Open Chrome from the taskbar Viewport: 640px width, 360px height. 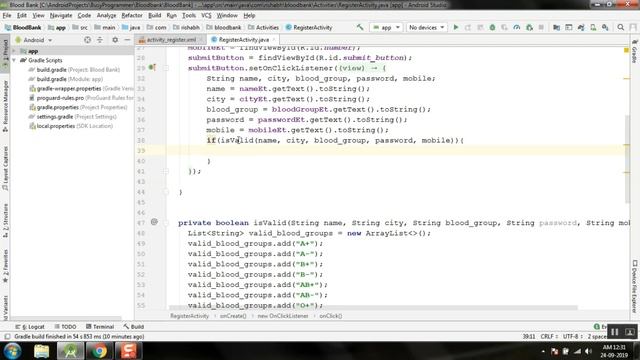pos(99,351)
